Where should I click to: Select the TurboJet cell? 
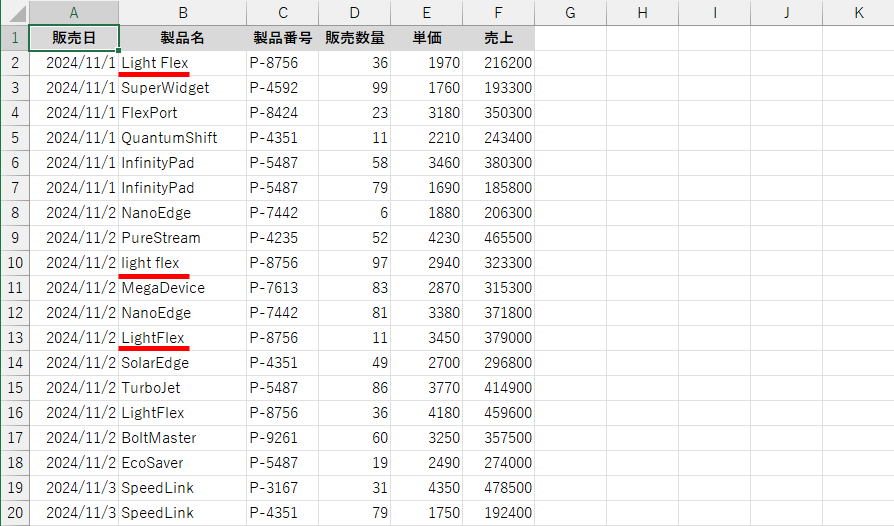click(182, 388)
